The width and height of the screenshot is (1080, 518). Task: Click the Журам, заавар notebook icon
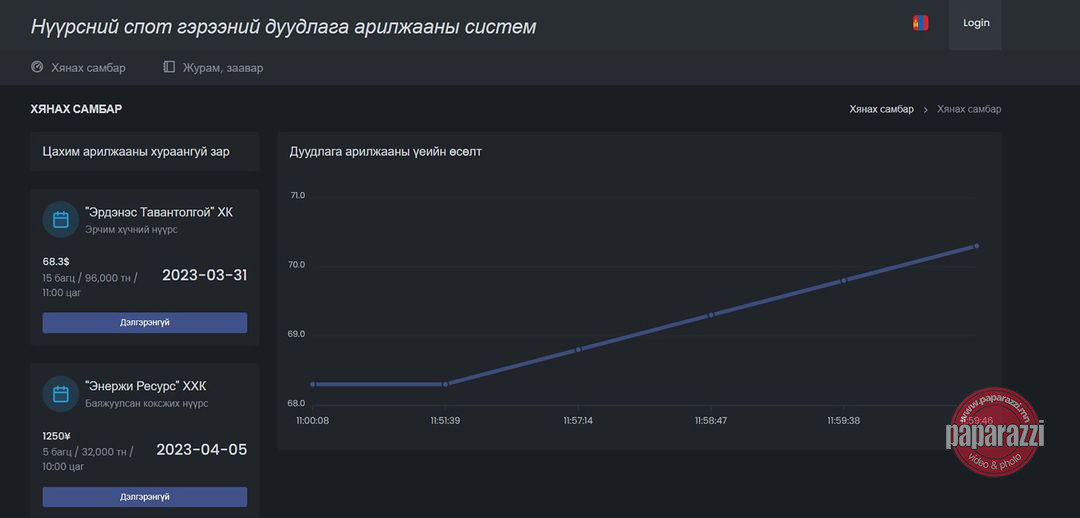169,68
